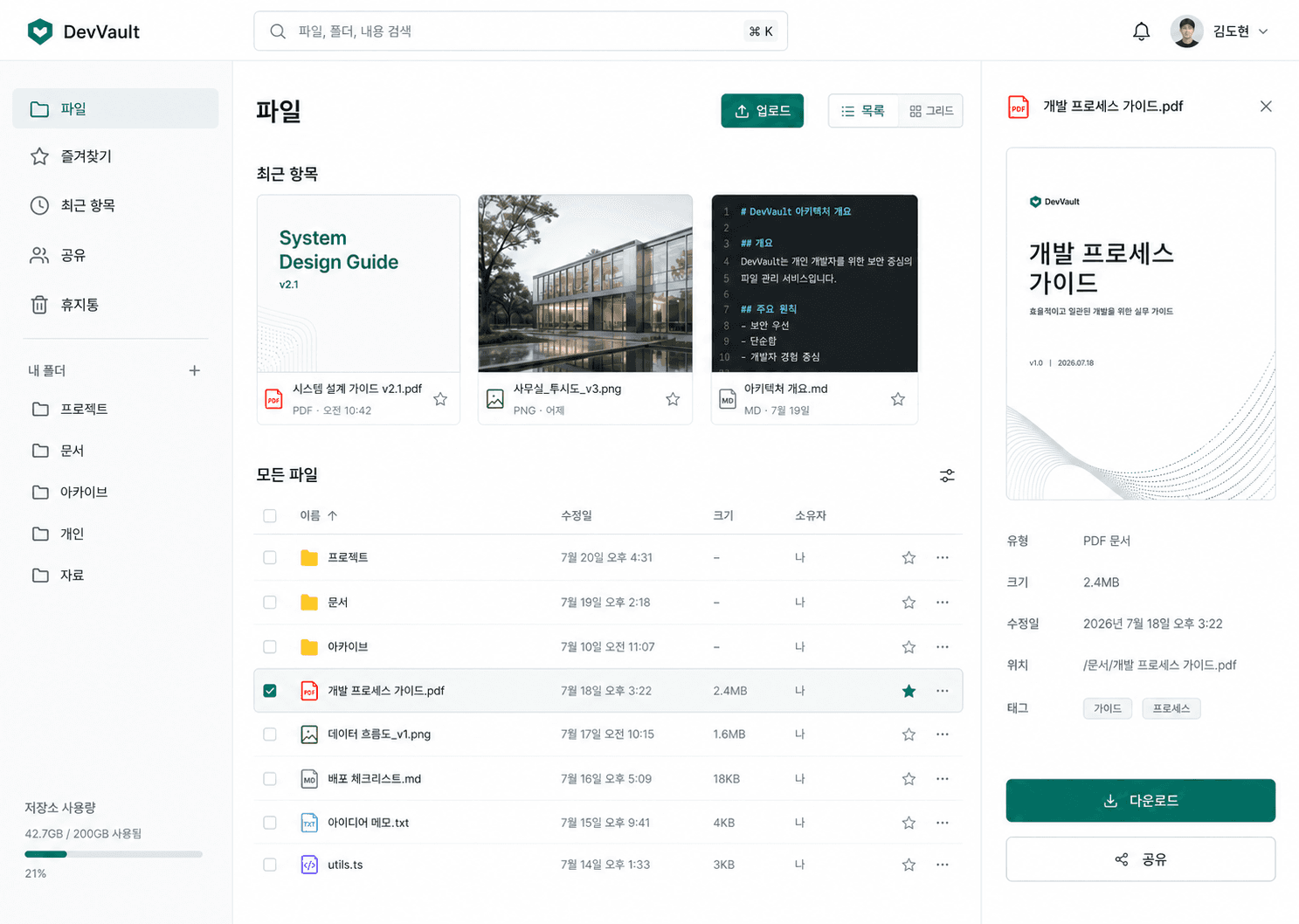Star 데이터 흐름도_v1.png row
Image resolution: width=1299 pixels, height=924 pixels.
pos(909,734)
